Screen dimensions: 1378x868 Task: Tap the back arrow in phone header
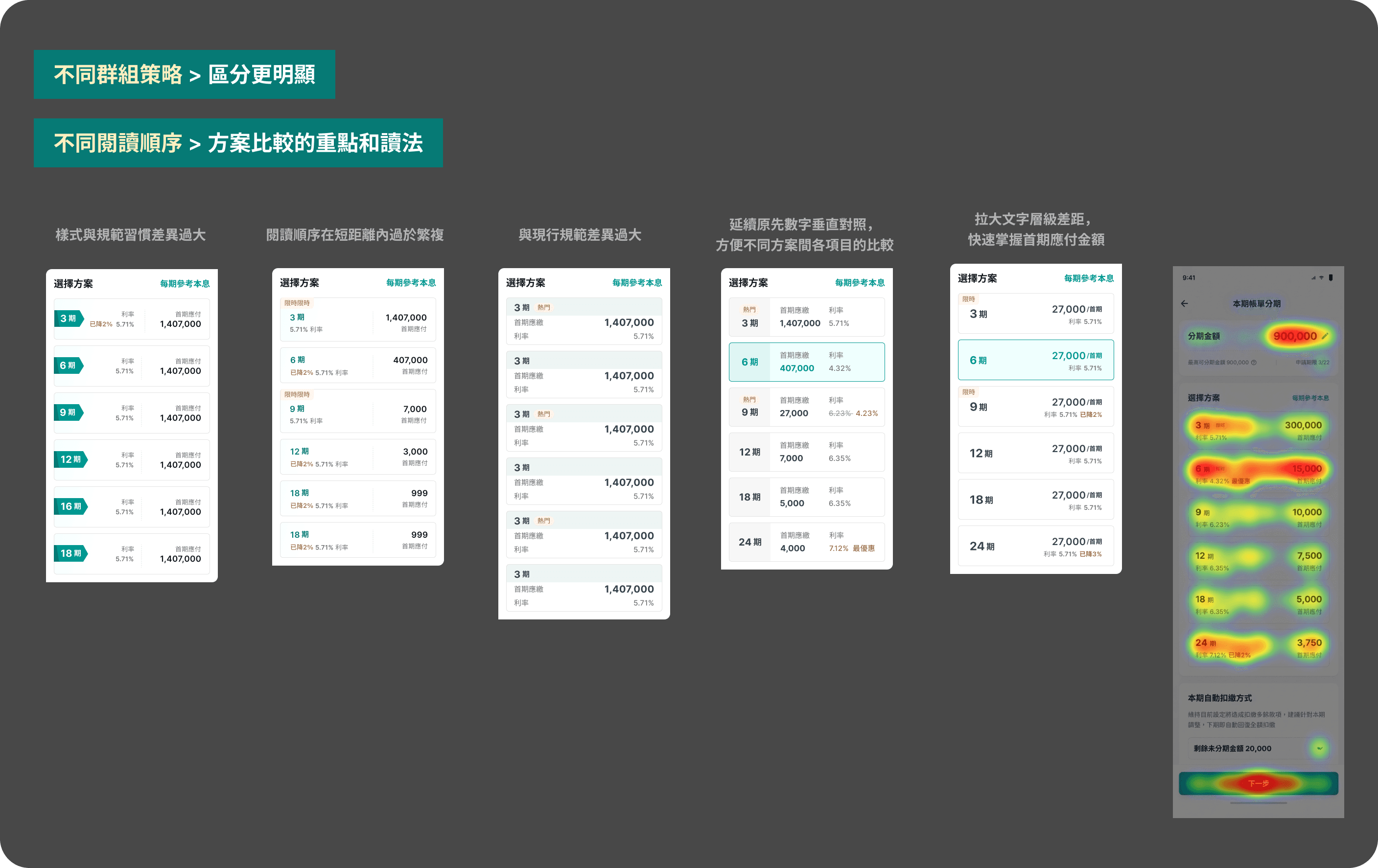[x=1185, y=304]
